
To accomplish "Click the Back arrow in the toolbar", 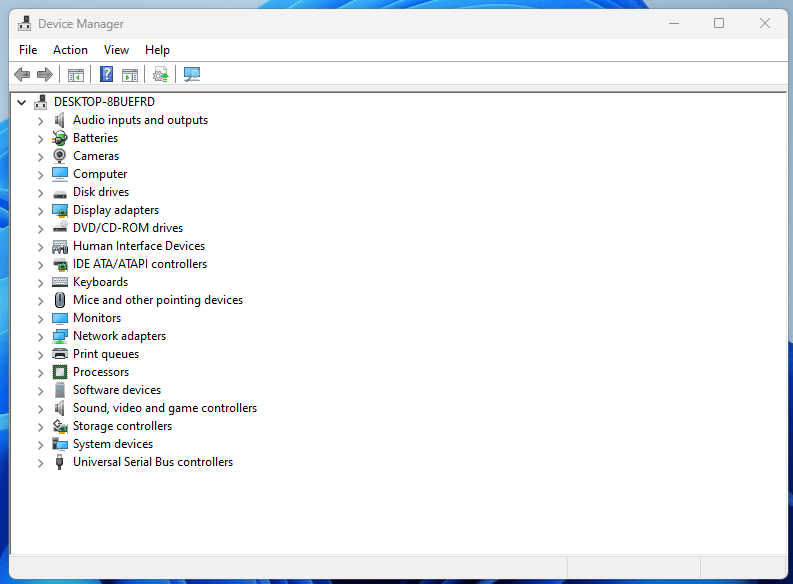I will tap(22, 74).
